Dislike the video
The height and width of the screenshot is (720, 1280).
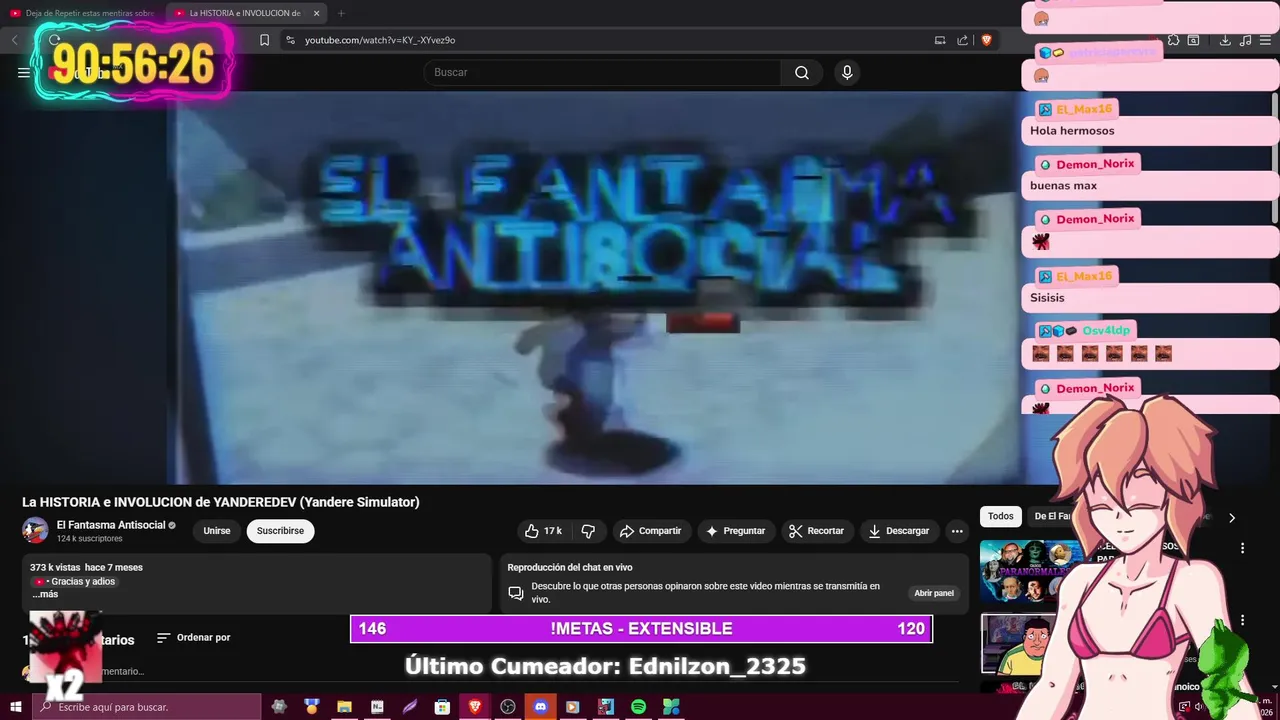[x=588, y=531]
